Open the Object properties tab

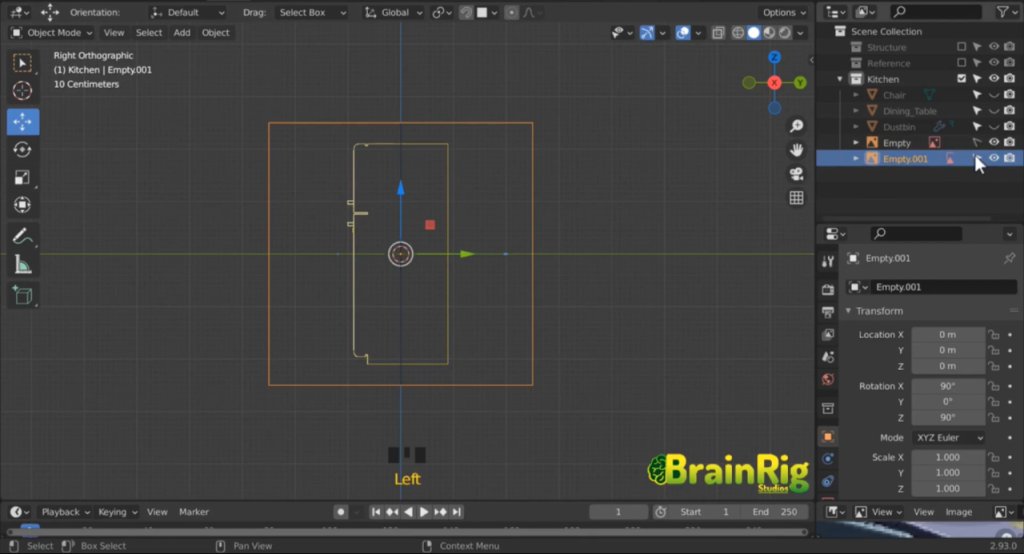pos(827,436)
